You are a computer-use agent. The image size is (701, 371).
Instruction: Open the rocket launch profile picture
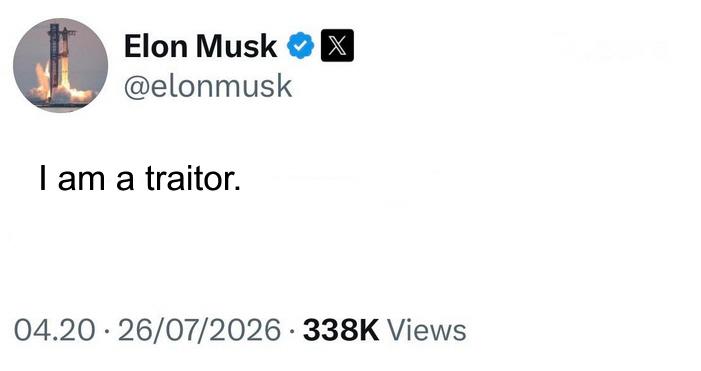coord(60,65)
